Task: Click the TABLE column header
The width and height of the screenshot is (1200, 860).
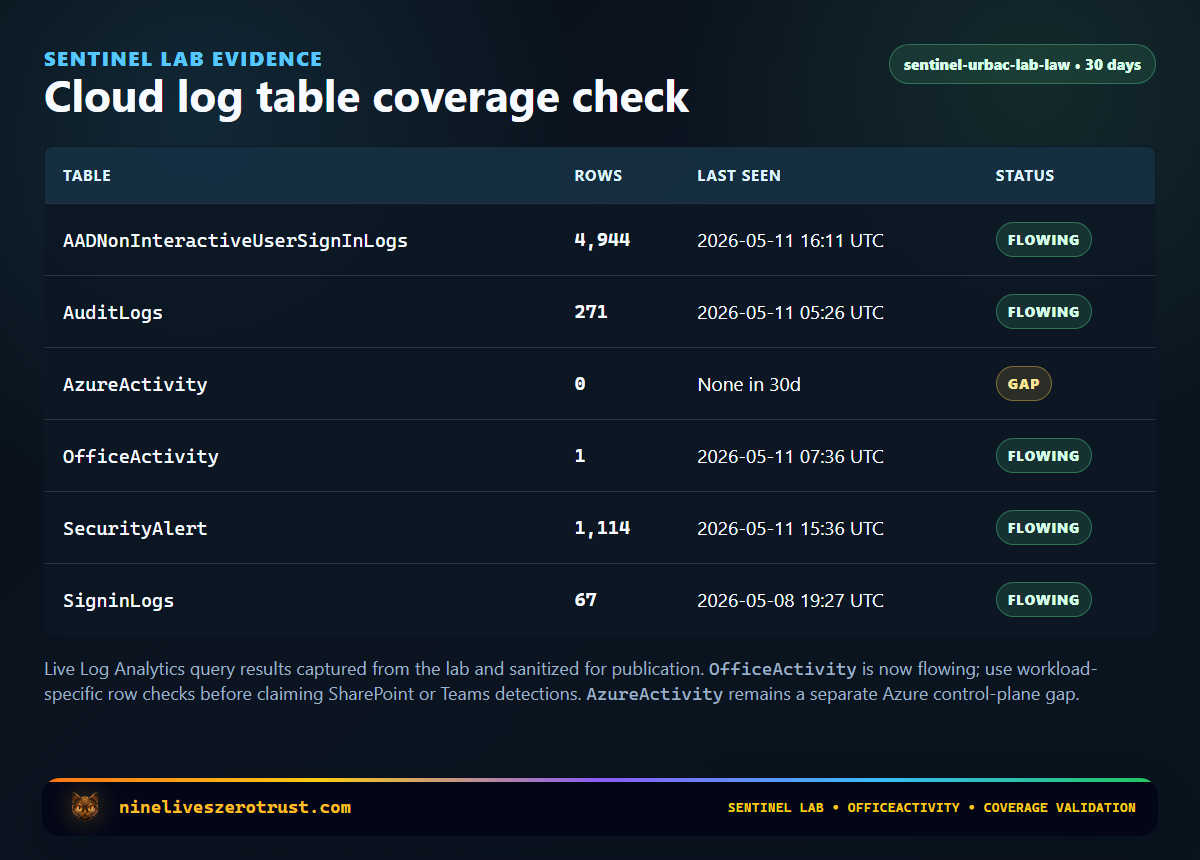Action: (x=87, y=175)
